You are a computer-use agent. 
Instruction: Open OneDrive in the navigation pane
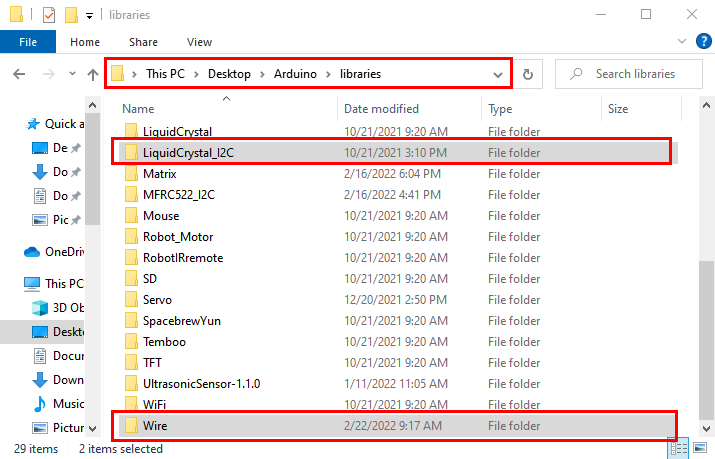pyautogui.click(x=54, y=252)
